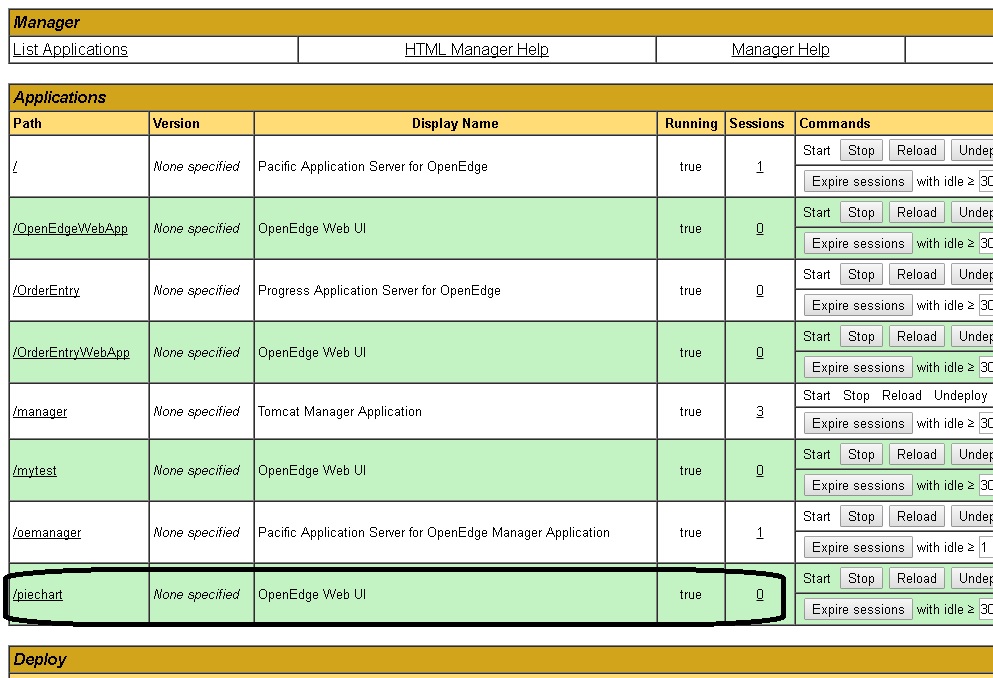Viewport: 993px width, 678px height.
Task: Stop the root path / application
Action: pos(861,151)
